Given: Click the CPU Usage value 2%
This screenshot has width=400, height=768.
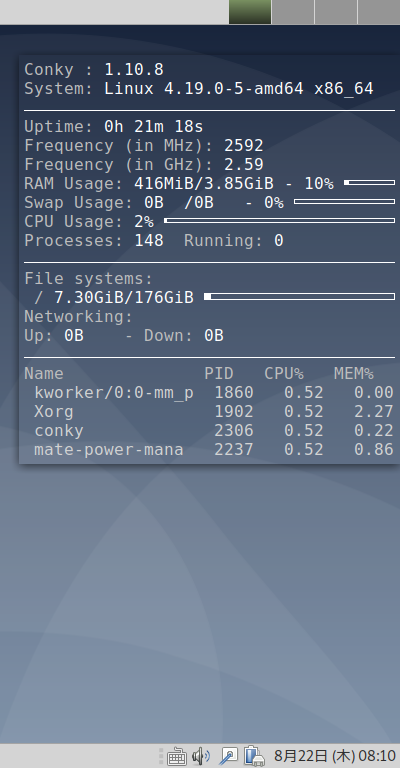Looking at the screenshot, I should pos(144,222).
